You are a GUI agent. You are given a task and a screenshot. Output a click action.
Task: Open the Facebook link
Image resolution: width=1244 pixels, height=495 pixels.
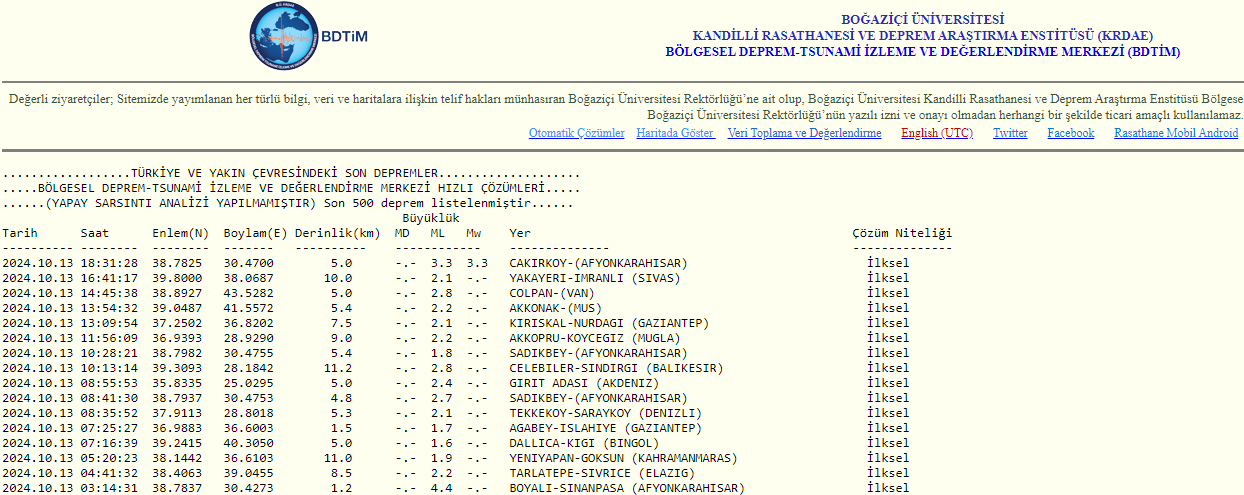pyautogui.click(x=1070, y=133)
